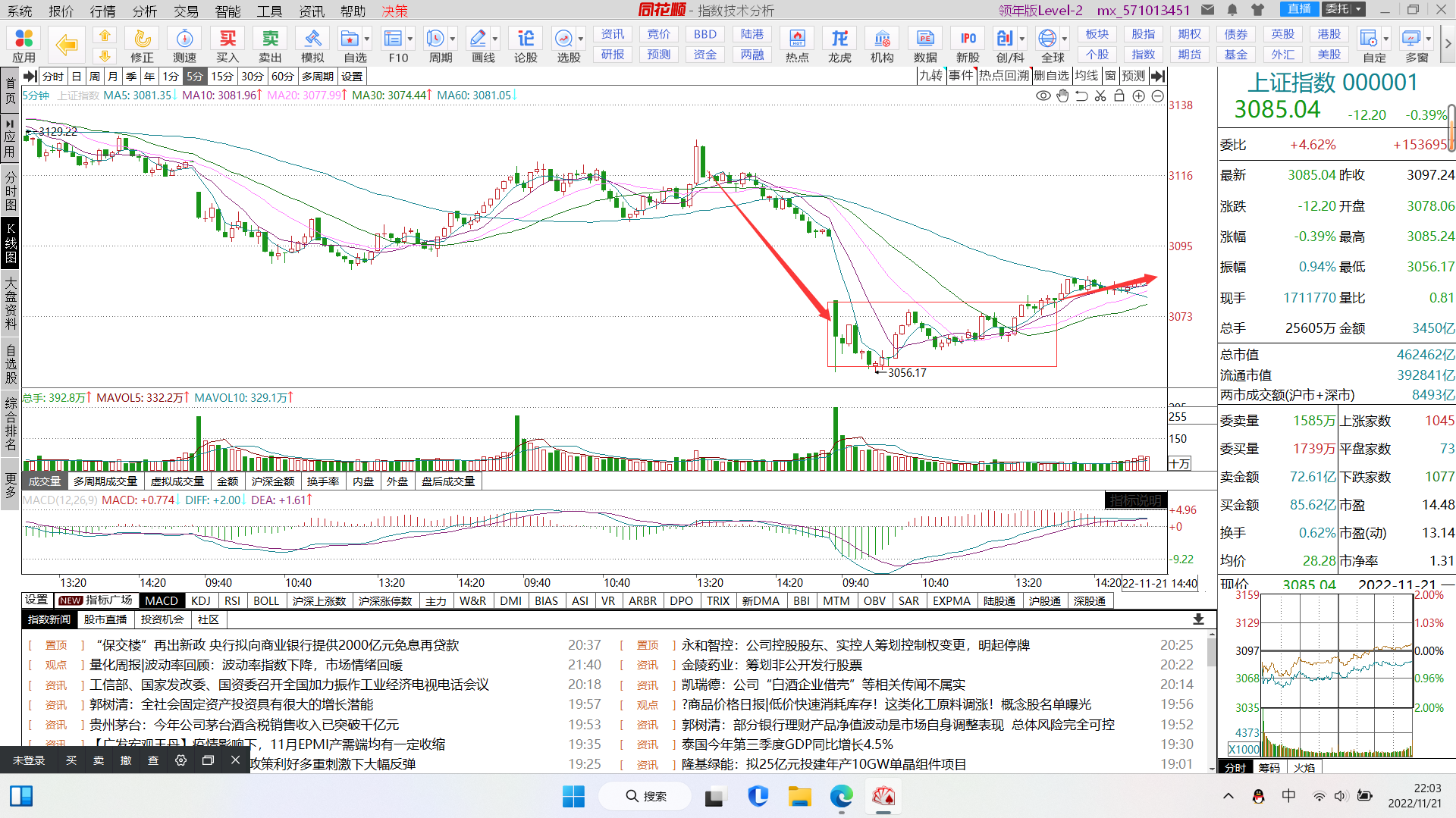This screenshot has width=1456, height=818.
Task: Open the 智能 menu
Action: [x=227, y=11]
